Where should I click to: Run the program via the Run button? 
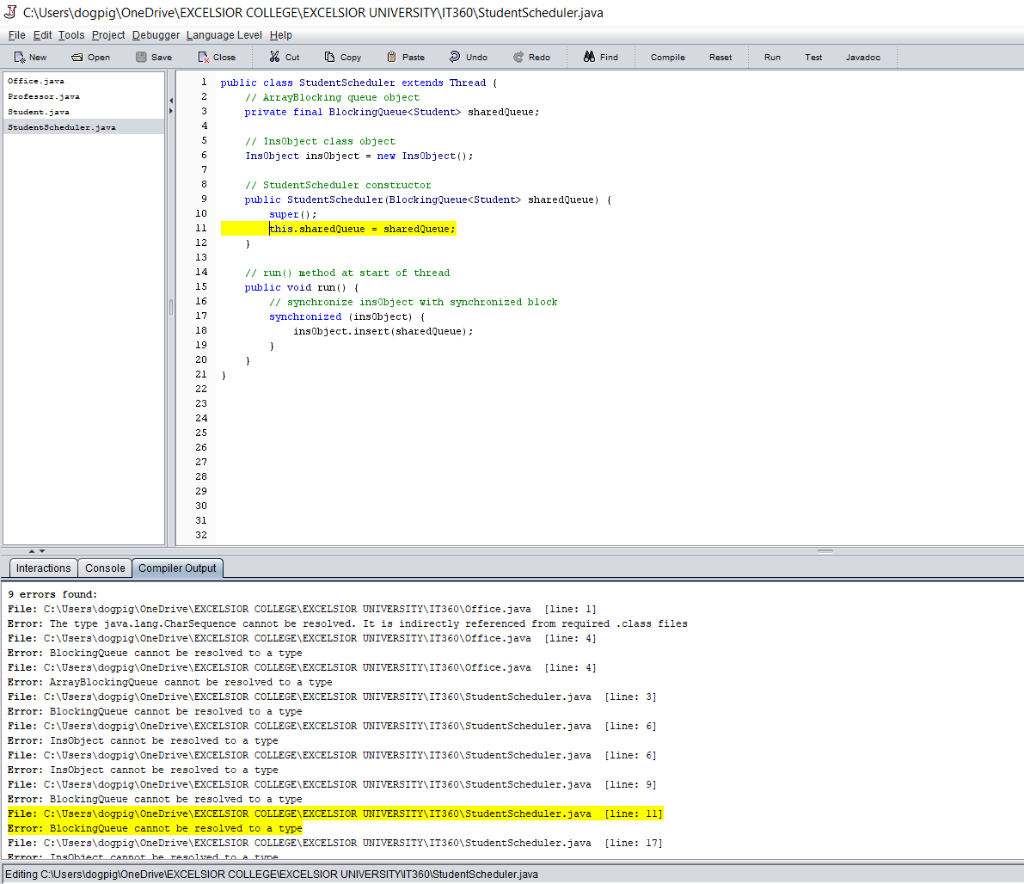[x=771, y=57]
